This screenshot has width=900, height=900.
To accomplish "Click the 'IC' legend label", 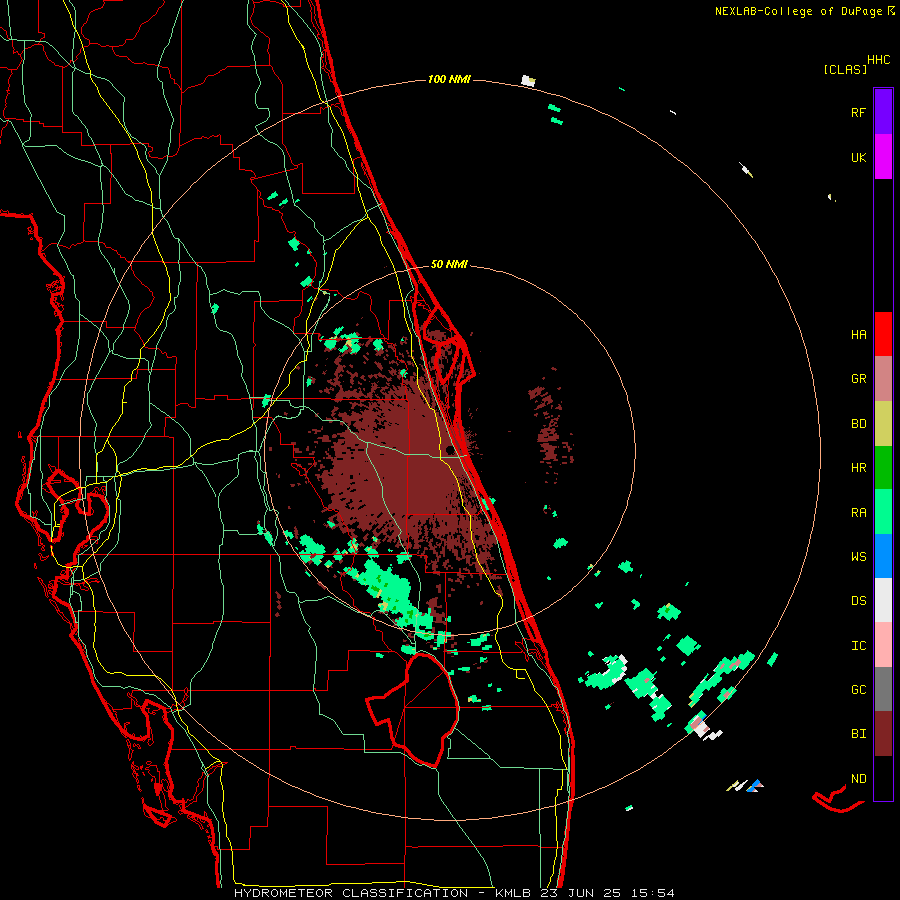I will 858,645.
